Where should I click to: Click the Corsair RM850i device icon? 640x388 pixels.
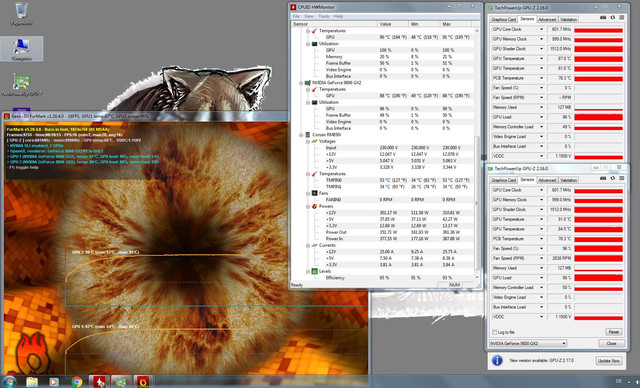(308, 135)
